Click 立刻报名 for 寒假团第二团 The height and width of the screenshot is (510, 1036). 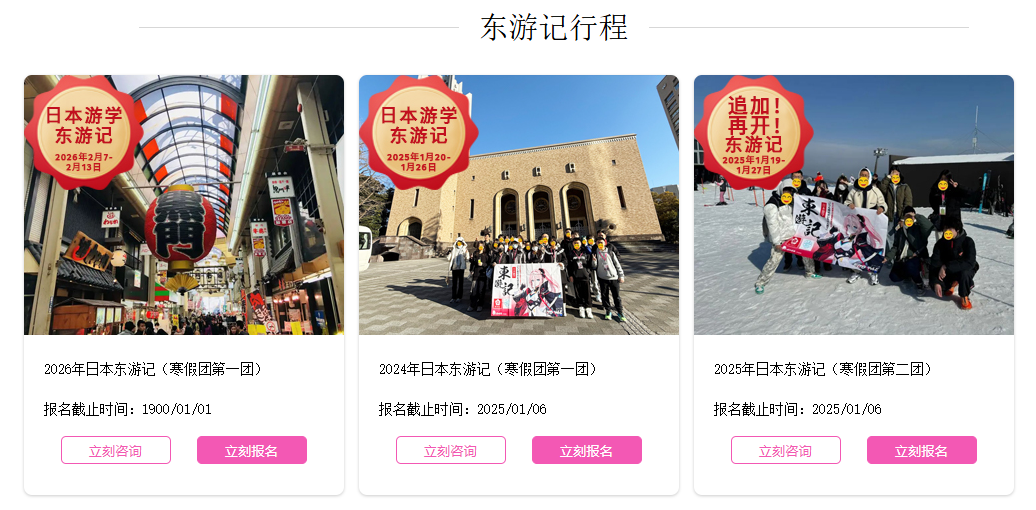point(922,451)
